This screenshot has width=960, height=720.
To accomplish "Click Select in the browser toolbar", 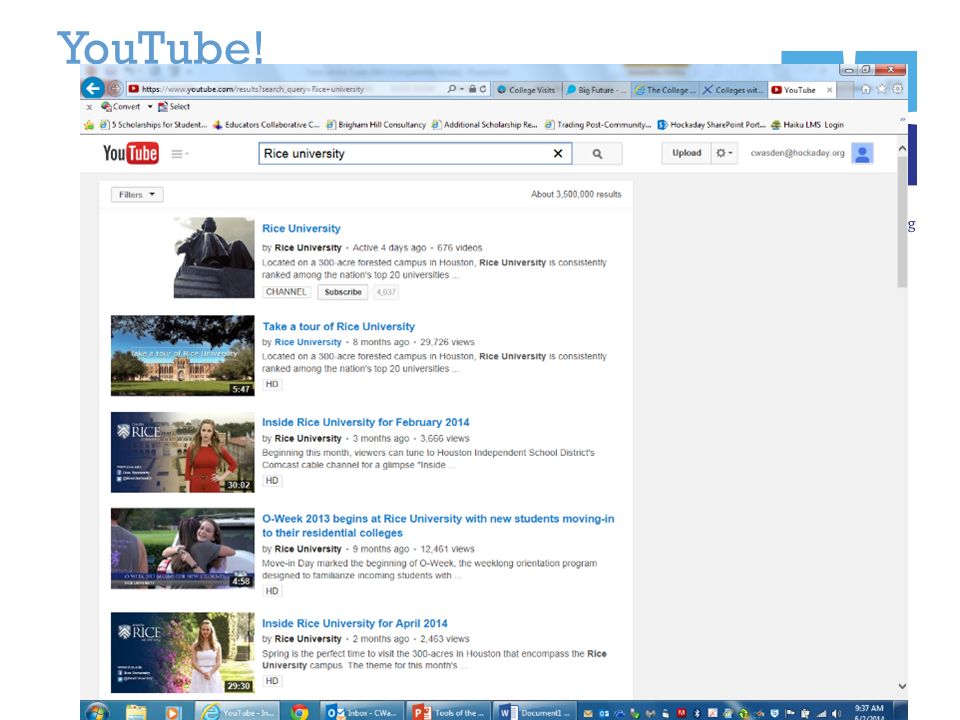I will pyautogui.click(x=174, y=107).
